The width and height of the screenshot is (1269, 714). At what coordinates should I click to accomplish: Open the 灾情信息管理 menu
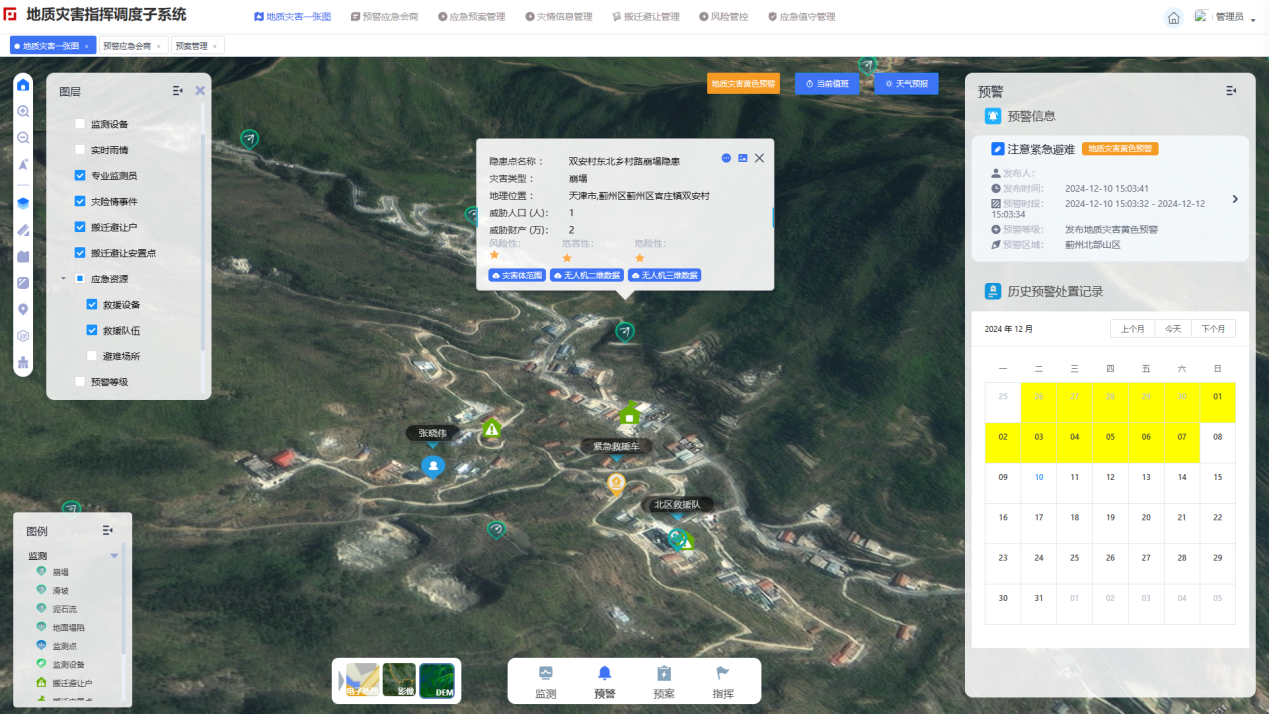[558, 17]
